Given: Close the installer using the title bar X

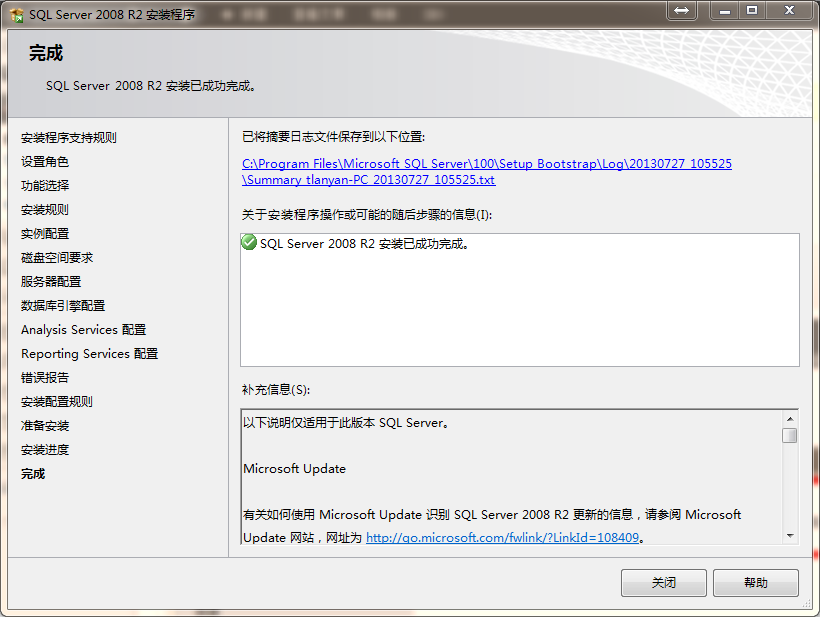Looking at the screenshot, I should pyautogui.click(x=789, y=10).
